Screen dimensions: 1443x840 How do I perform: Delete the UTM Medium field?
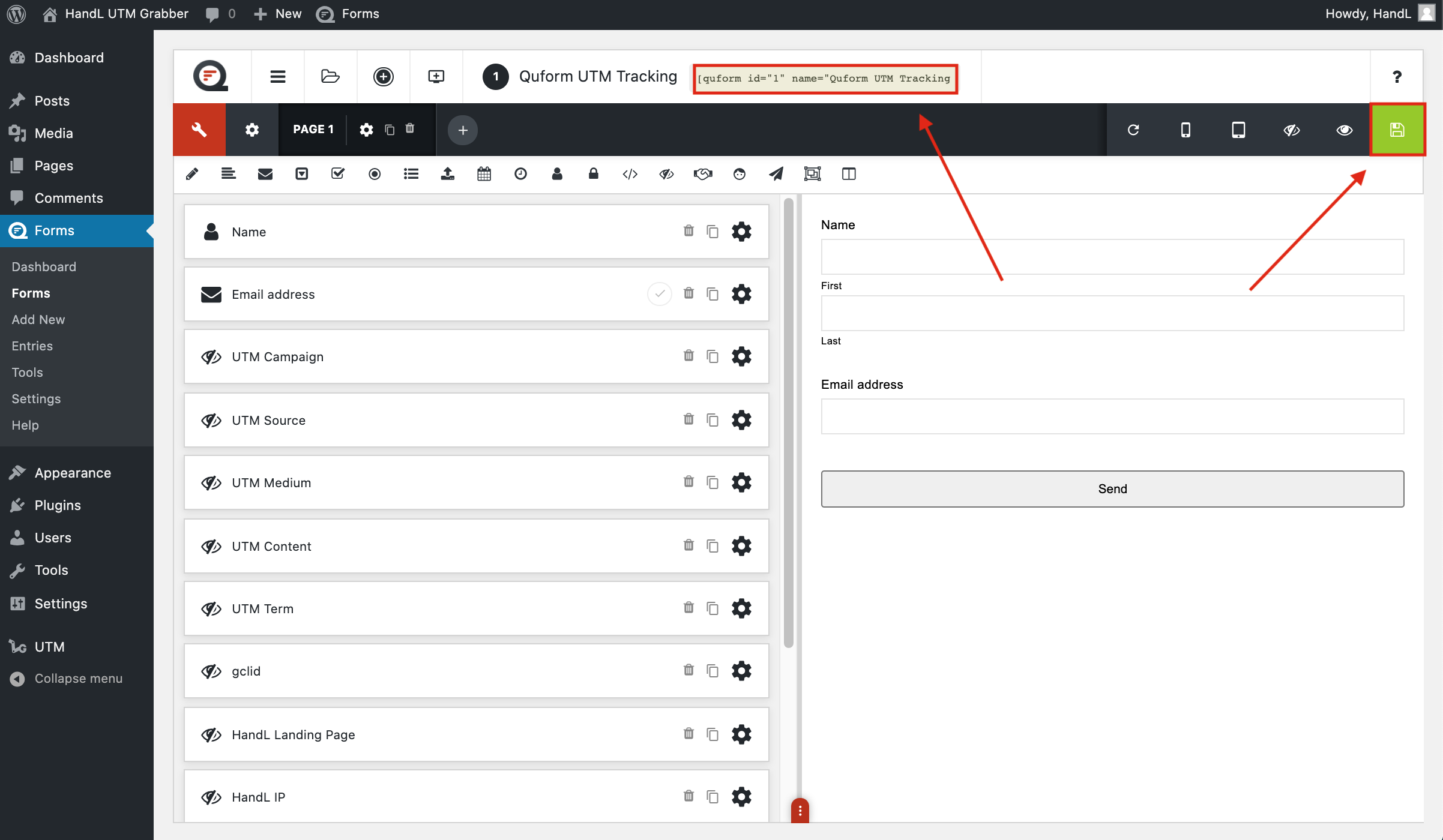pyautogui.click(x=688, y=482)
